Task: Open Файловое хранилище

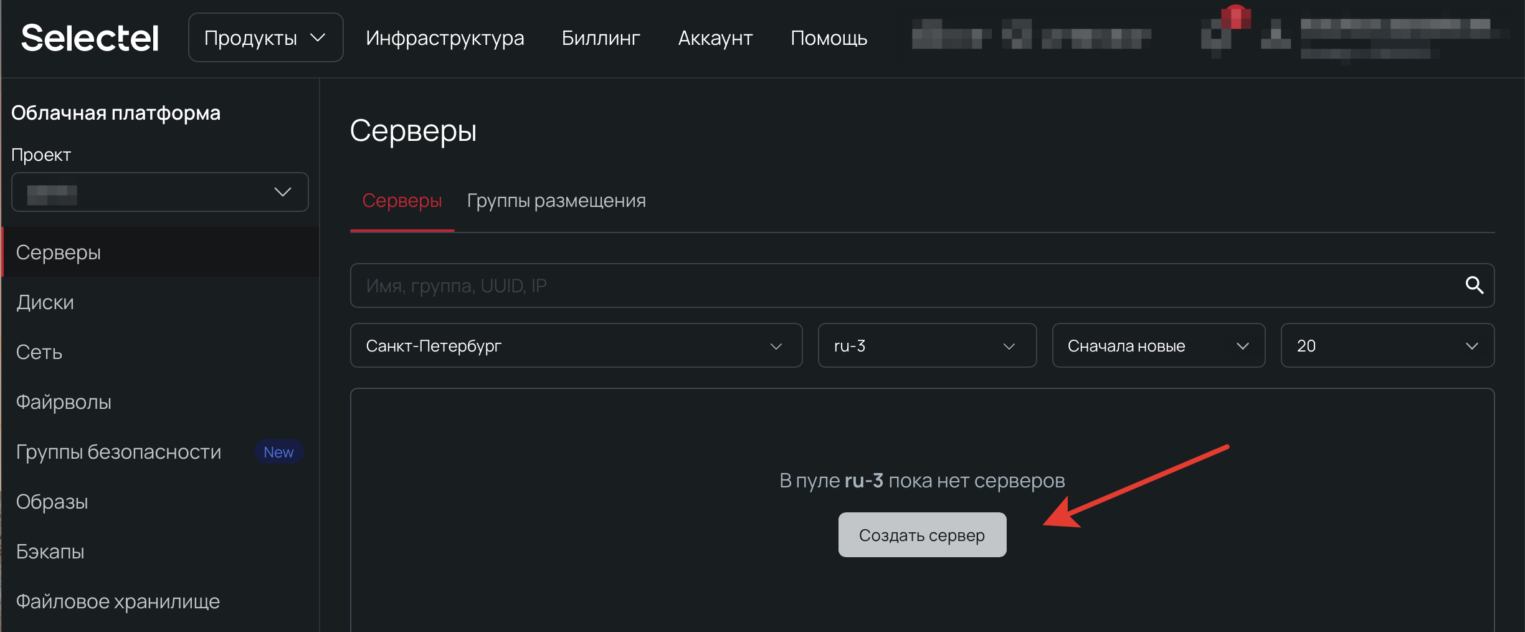Action: pos(117,601)
